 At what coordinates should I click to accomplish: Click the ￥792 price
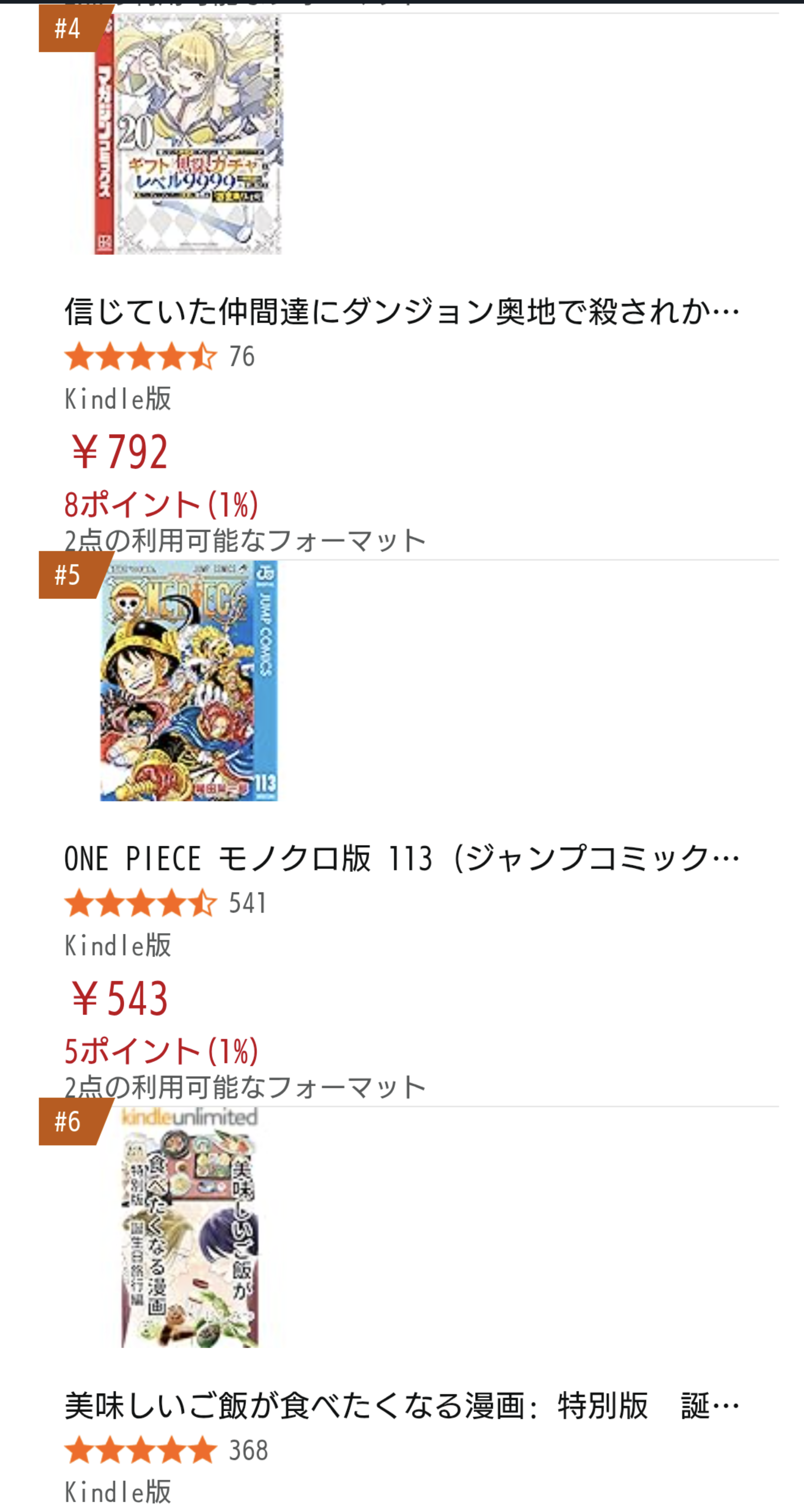point(119,452)
